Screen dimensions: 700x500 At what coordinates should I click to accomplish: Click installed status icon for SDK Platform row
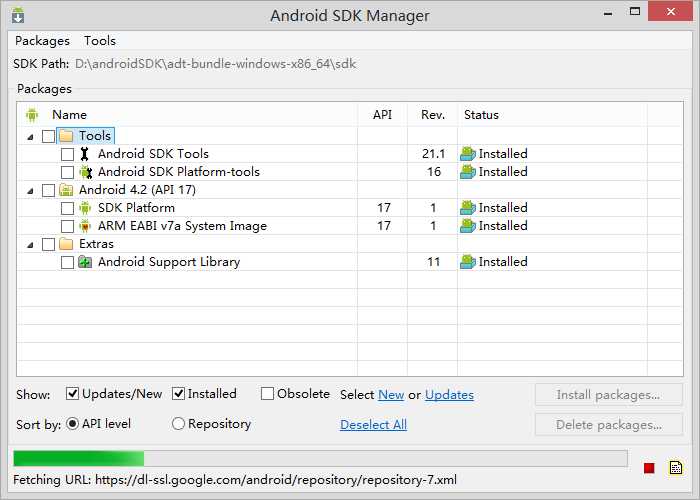(x=468, y=208)
